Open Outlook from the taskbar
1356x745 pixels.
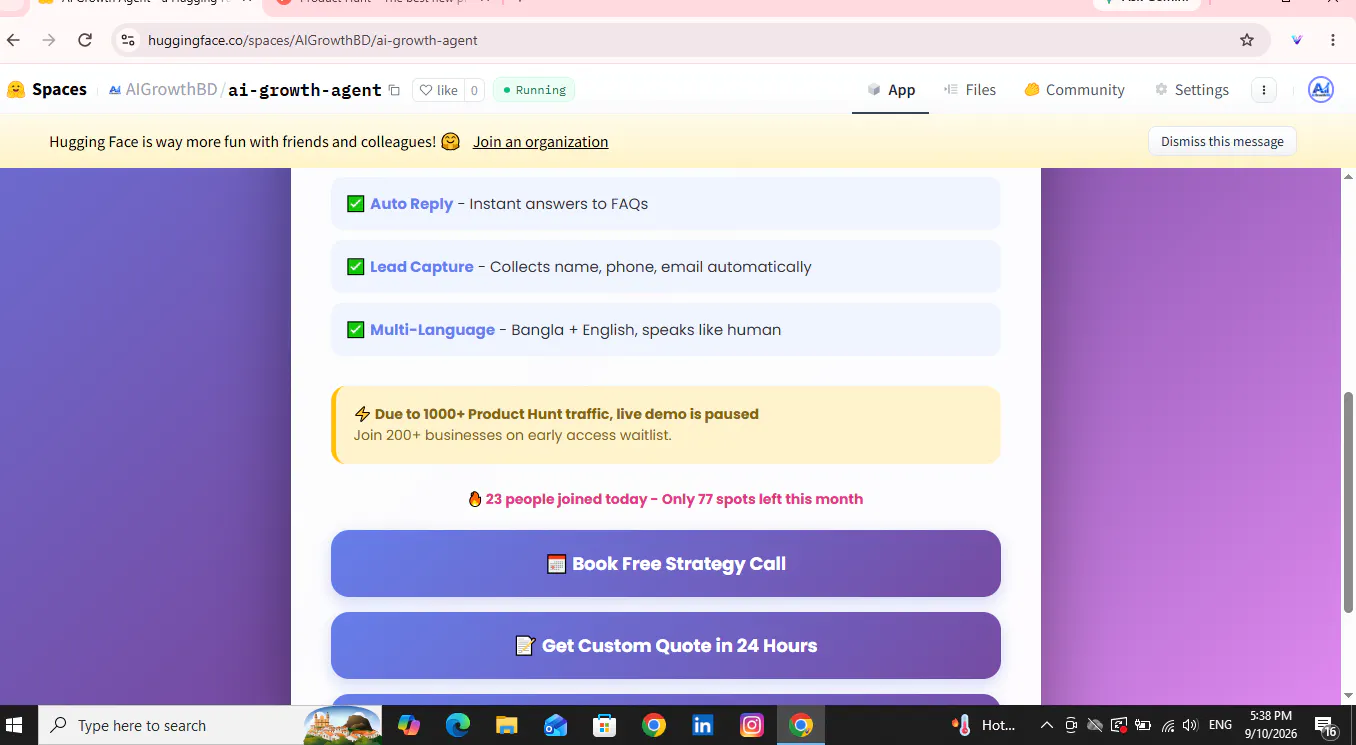click(556, 725)
